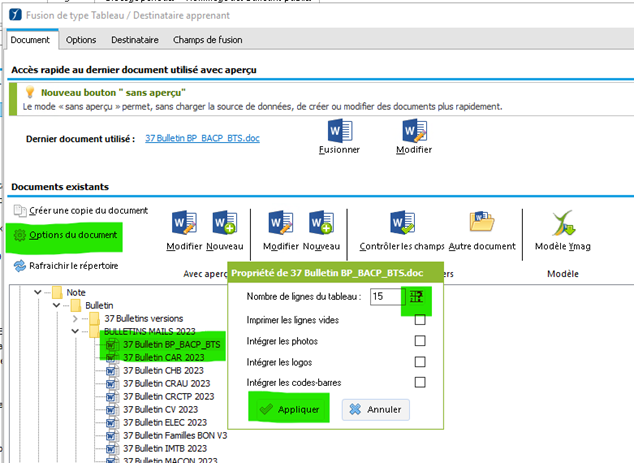Click the Modifier icon beside Fusionner
The height and width of the screenshot is (463, 634).
click(x=414, y=131)
